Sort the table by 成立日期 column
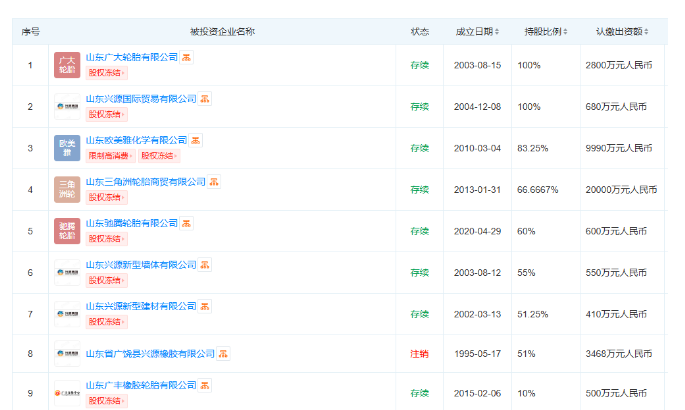 [477, 32]
